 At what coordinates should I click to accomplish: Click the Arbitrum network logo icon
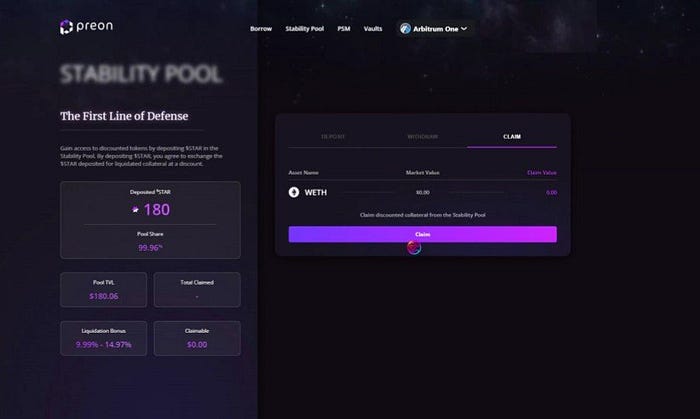[405, 29]
